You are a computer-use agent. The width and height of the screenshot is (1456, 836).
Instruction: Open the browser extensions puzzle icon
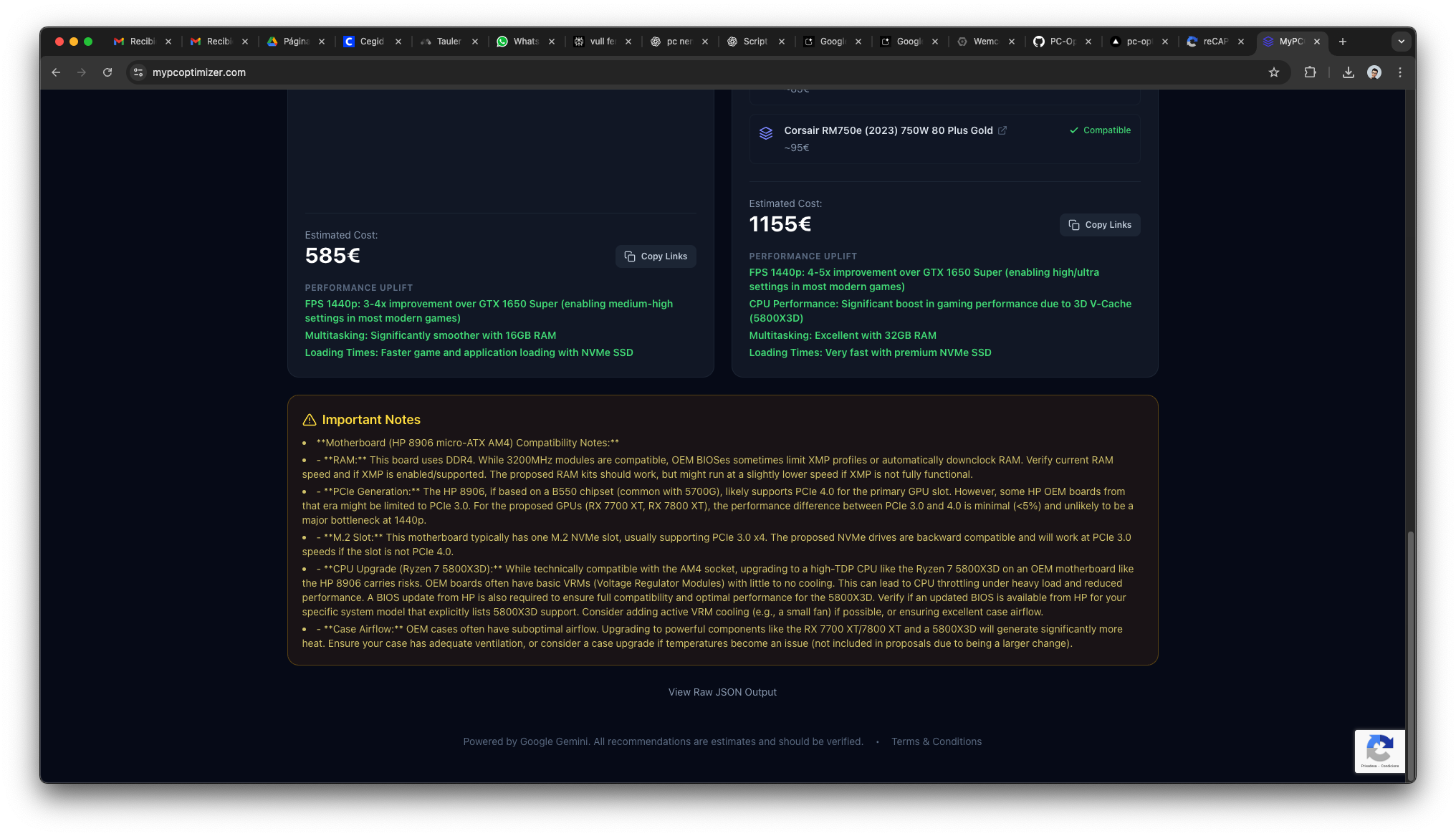(x=1310, y=72)
